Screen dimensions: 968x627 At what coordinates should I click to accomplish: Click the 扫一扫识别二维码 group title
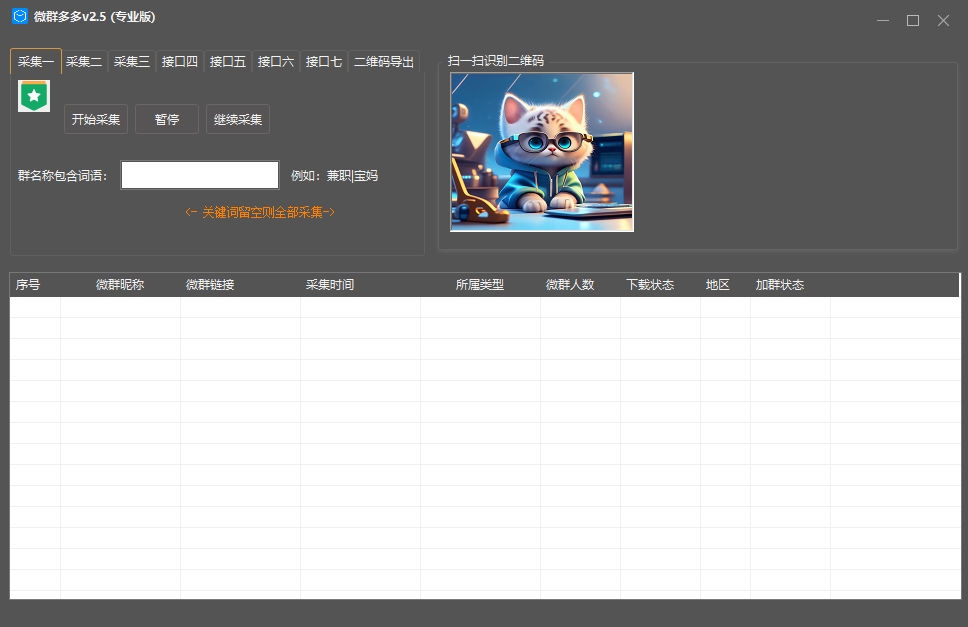[x=496, y=60]
